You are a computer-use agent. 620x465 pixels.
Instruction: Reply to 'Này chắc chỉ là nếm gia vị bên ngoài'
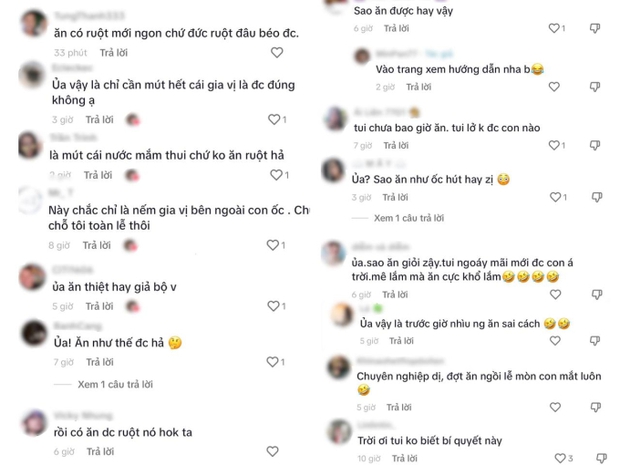[96, 246]
